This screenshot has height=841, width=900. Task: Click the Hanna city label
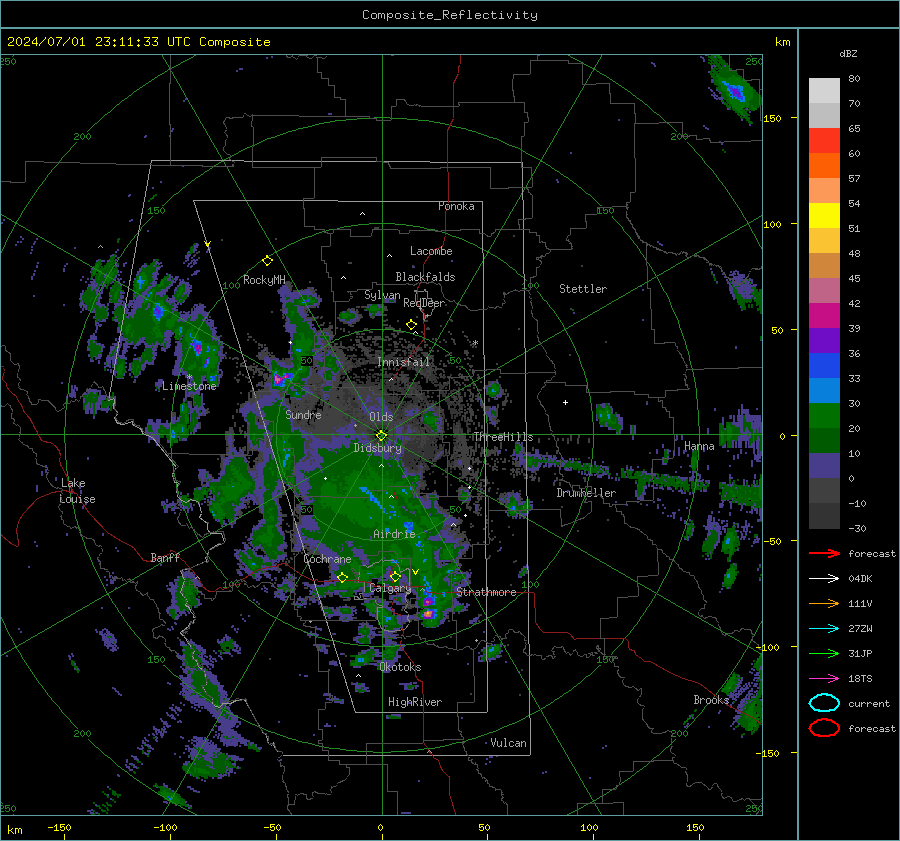coord(699,446)
